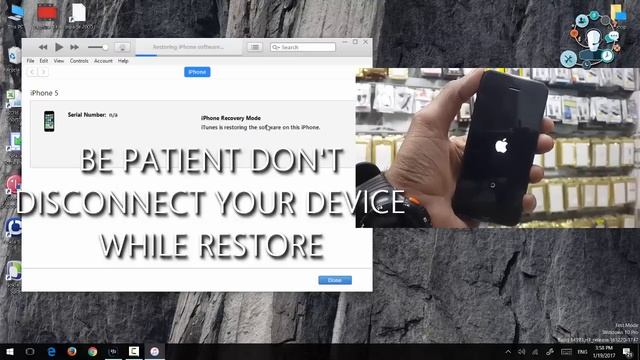Click the iPhone 5 device name

[x=44, y=93]
